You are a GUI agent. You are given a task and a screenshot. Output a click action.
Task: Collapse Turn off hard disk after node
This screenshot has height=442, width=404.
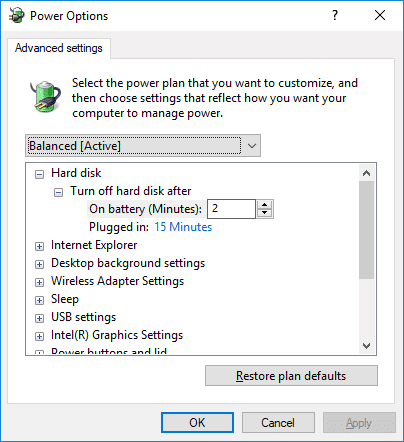click(x=58, y=192)
